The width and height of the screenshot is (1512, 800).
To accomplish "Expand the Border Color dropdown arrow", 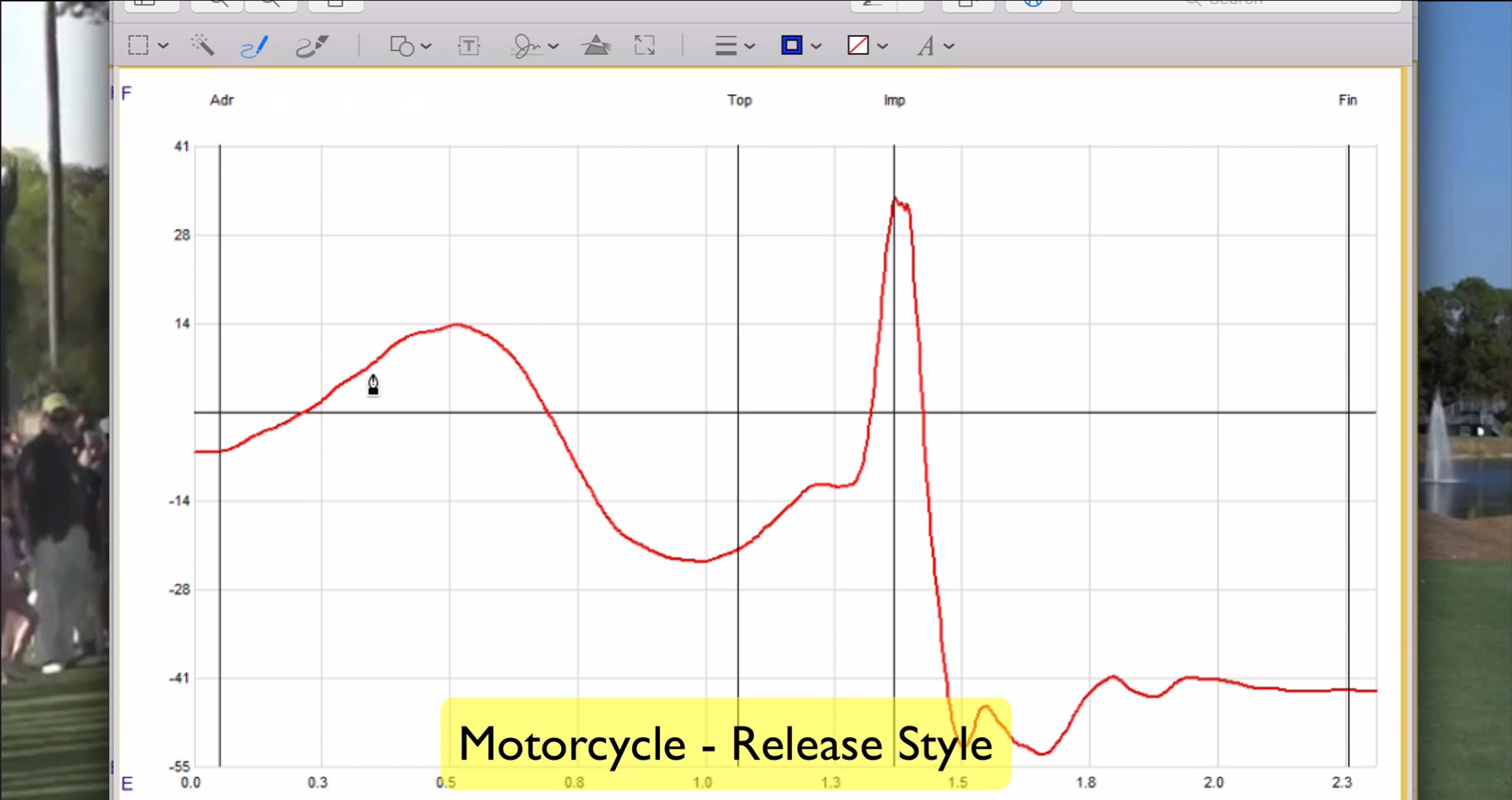I will [816, 46].
